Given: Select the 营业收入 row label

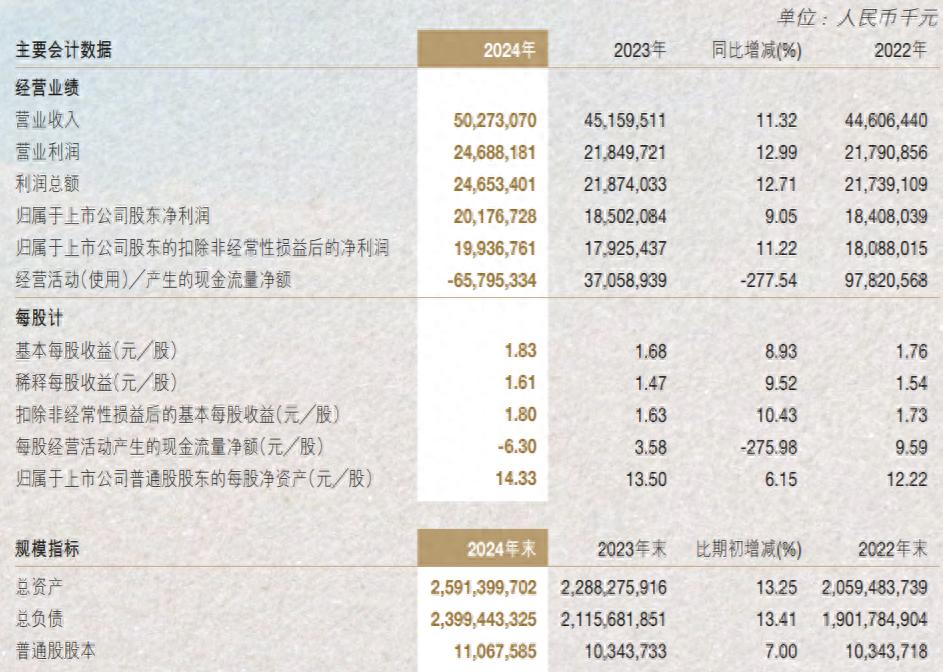Looking at the screenshot, I should pyautogui.click(x=47, y=120).
